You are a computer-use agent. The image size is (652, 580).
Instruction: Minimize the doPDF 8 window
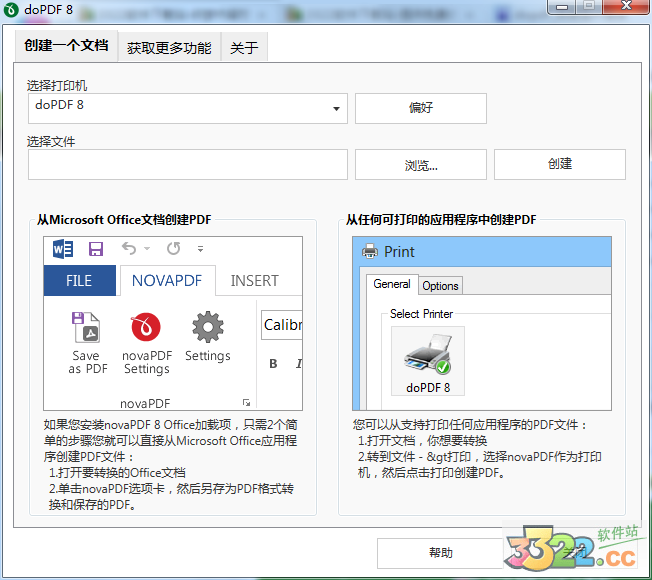pos(562,6)
